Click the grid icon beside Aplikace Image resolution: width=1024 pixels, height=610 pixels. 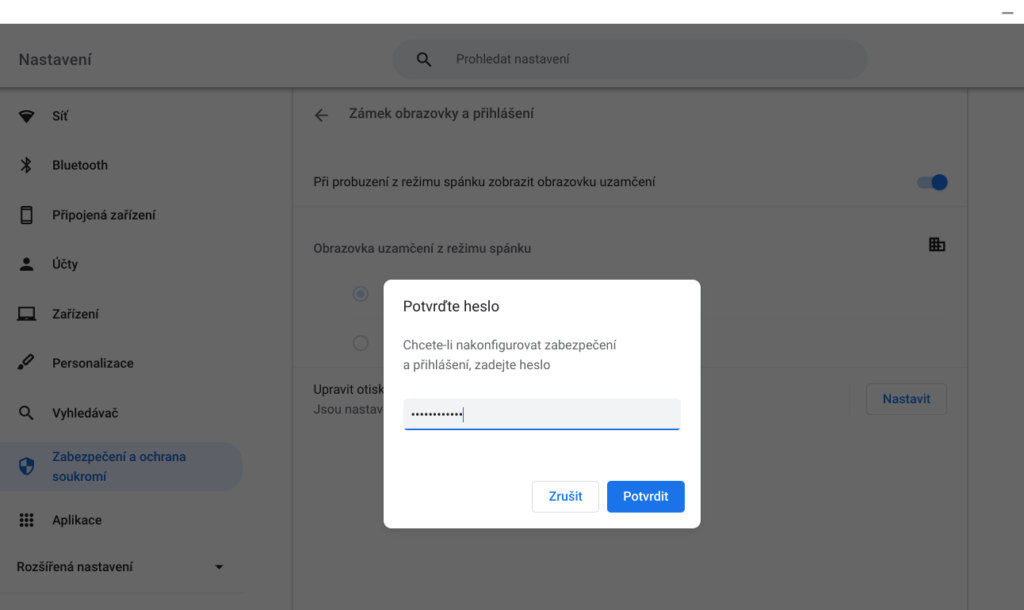click(x=27, y=520)
